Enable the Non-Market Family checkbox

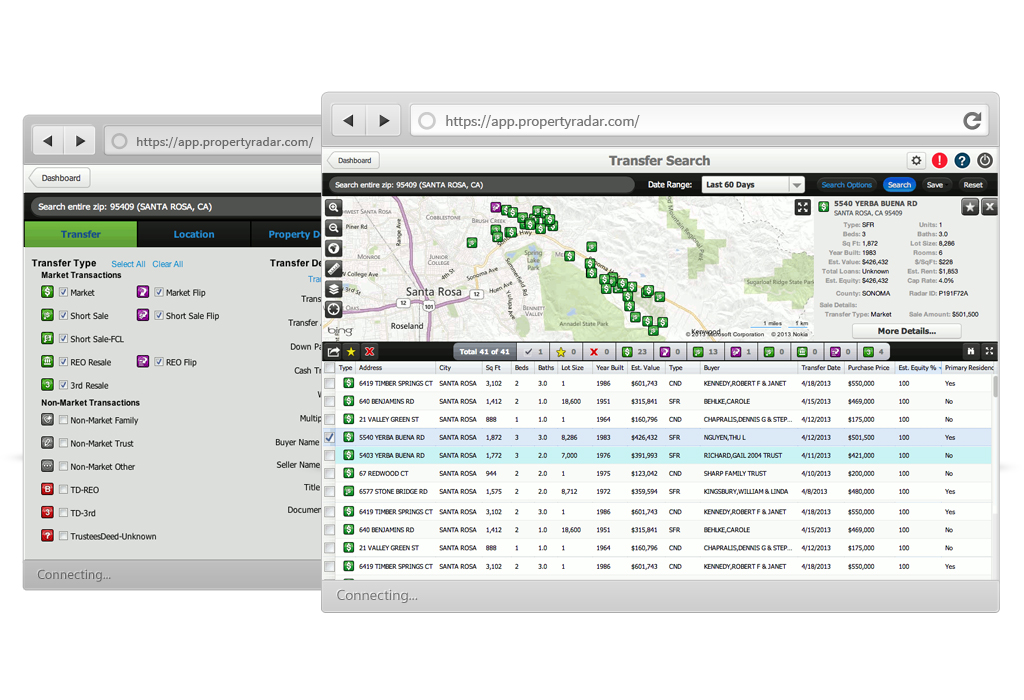[64, 421]
